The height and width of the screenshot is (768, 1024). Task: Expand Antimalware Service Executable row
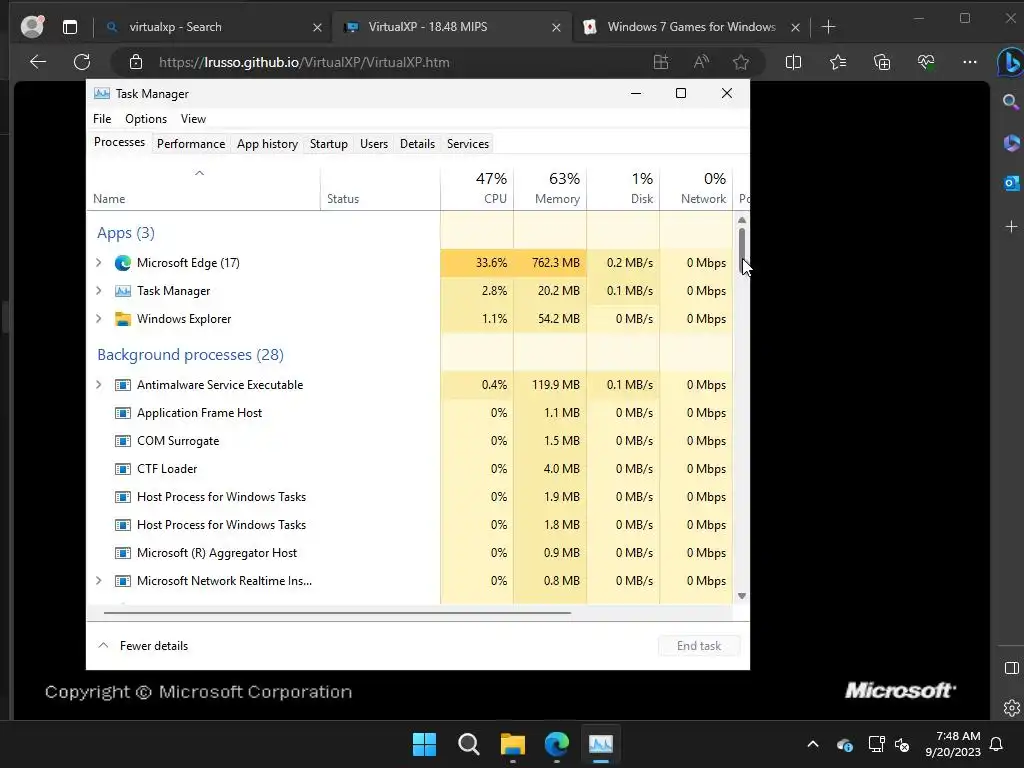tap(99, 385)
